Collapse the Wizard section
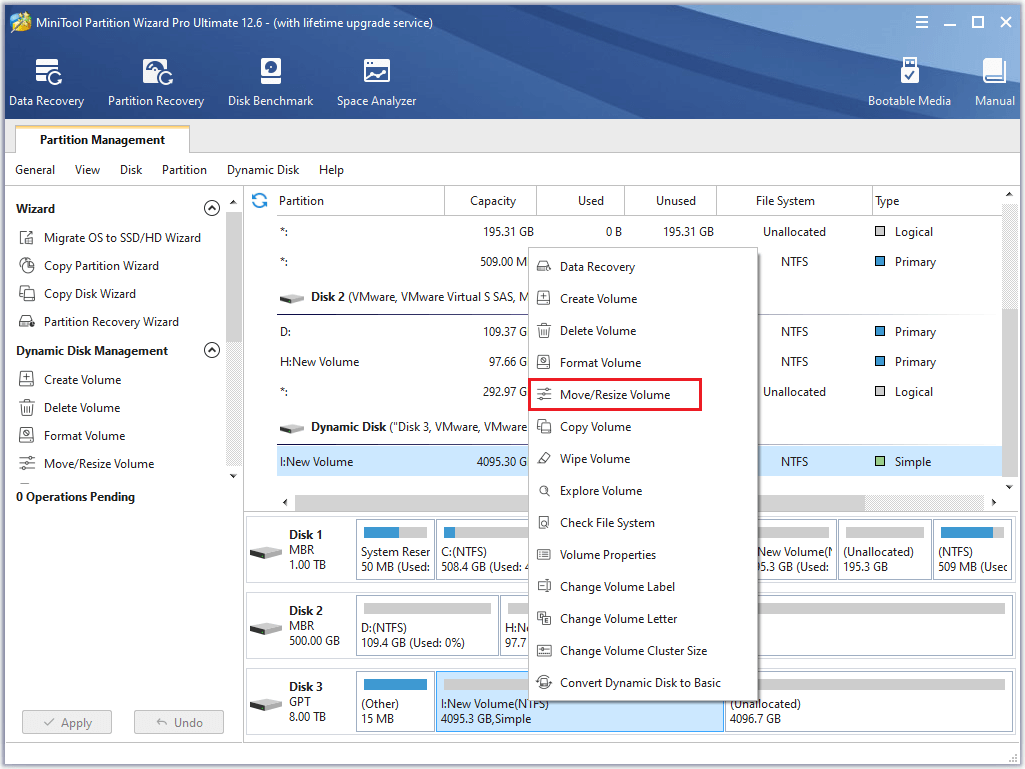Viewport: 1025px width, 769px height. tap(212, 208)
